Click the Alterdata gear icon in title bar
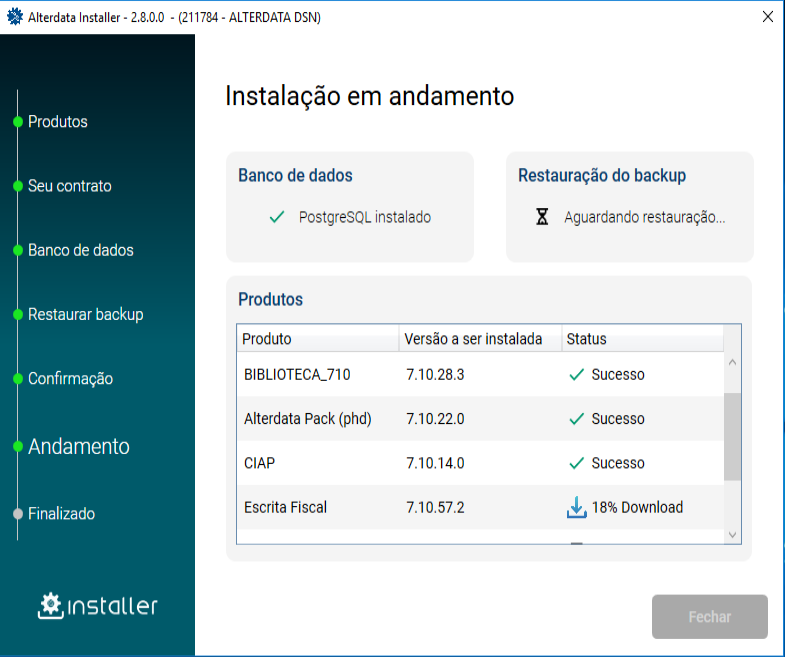The height and width of the screenshot is (657, 785). pyautogui.click(x=15, y=17)
